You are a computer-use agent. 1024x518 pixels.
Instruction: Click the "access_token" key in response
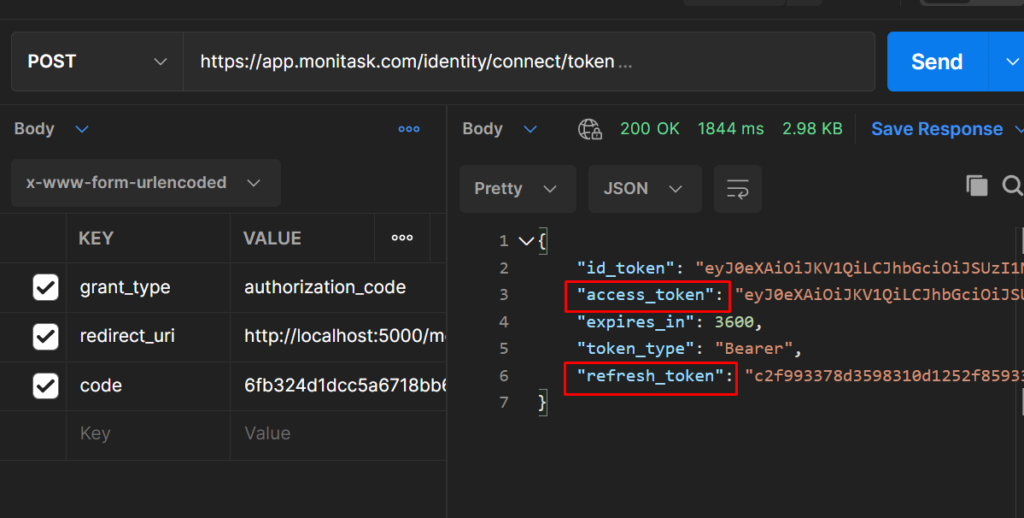(x=645, y=295)
